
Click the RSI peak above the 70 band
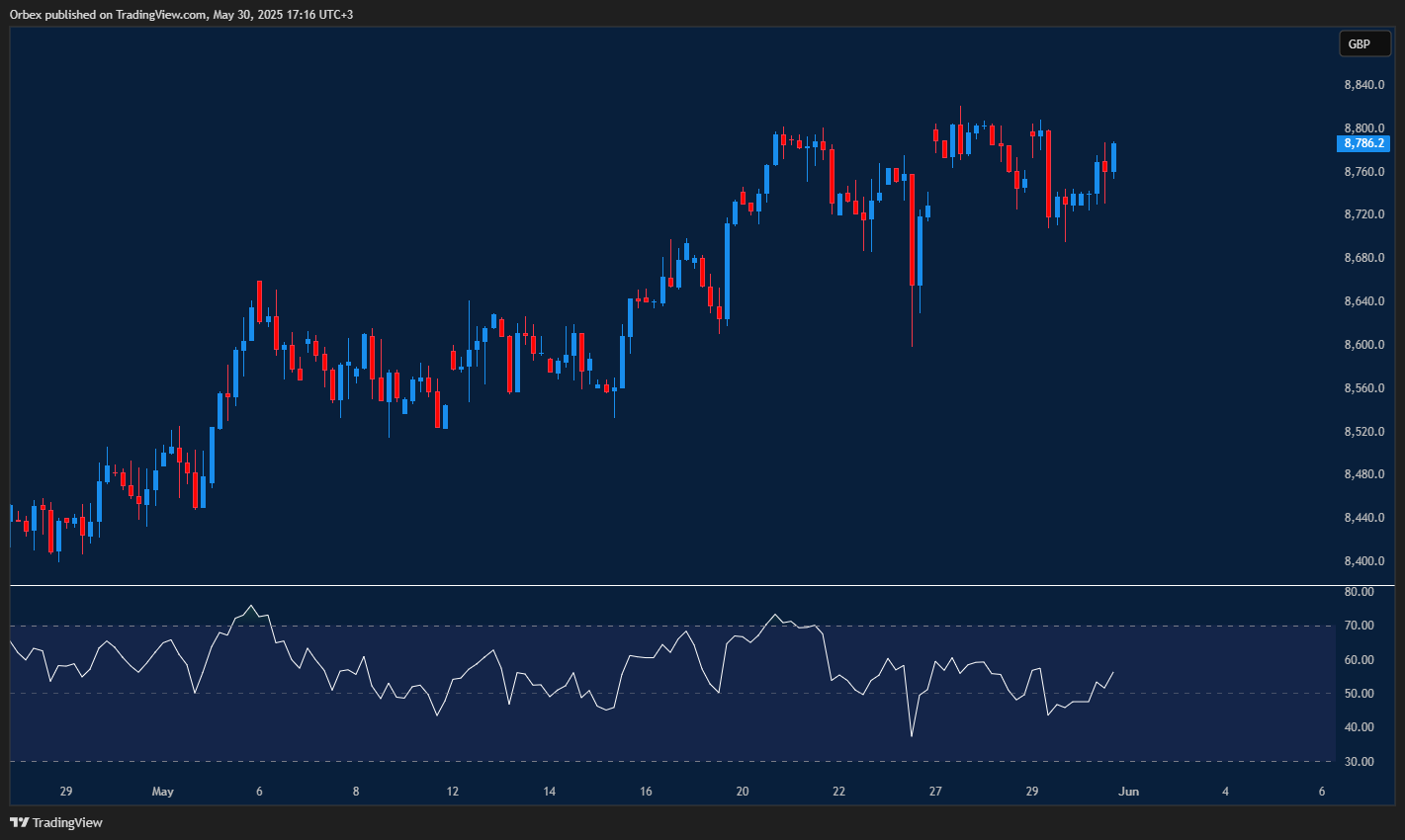pyautogui.click(x=251, y=605)
